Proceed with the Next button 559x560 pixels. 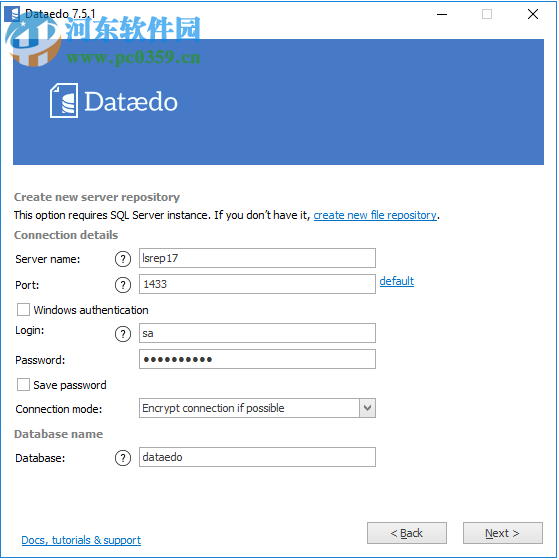click(x=503, y=533)
